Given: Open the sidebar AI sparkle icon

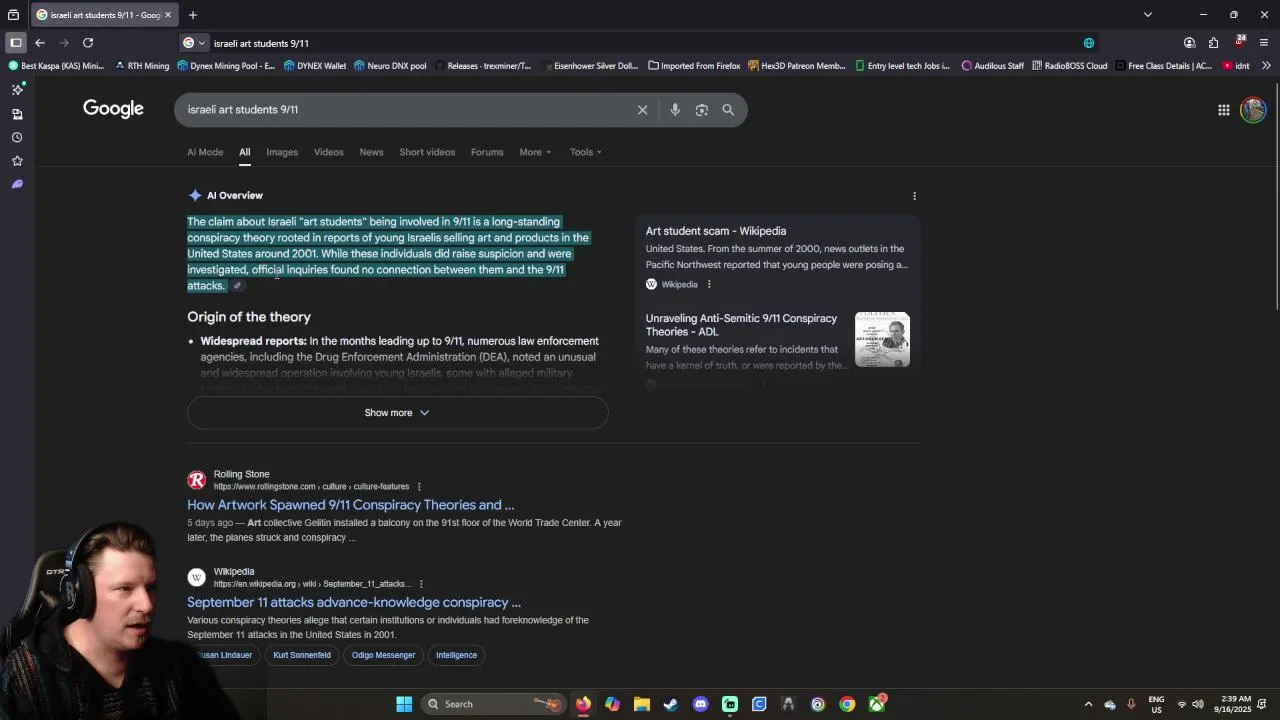Looking at the screenshot, I should coord(17,90).
